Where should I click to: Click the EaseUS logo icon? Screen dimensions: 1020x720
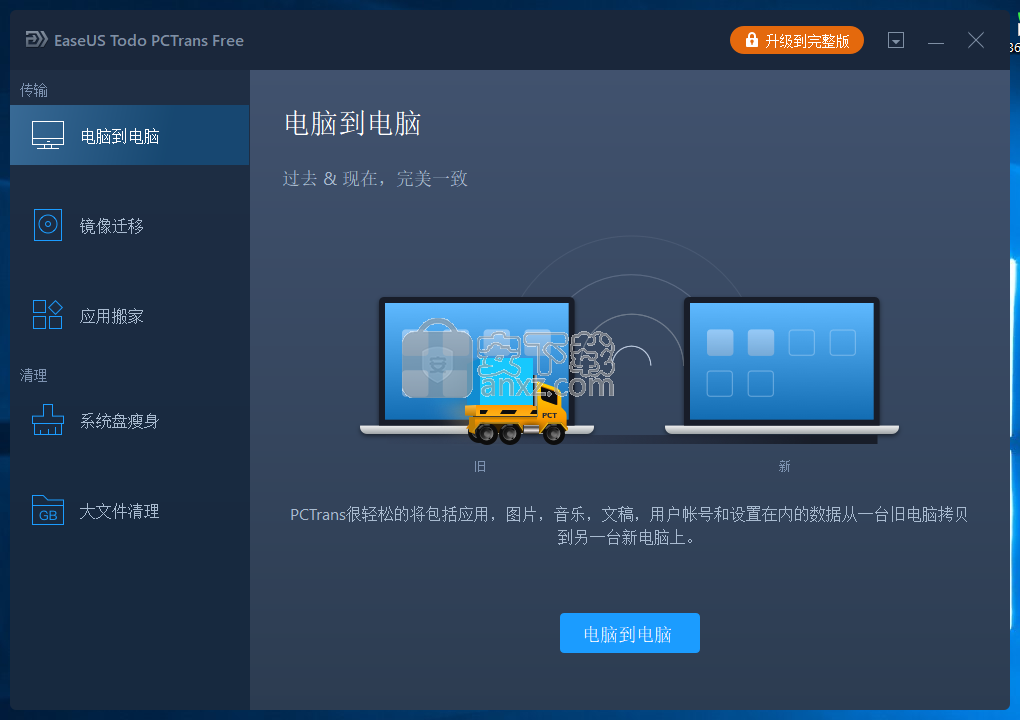(36, 40)
